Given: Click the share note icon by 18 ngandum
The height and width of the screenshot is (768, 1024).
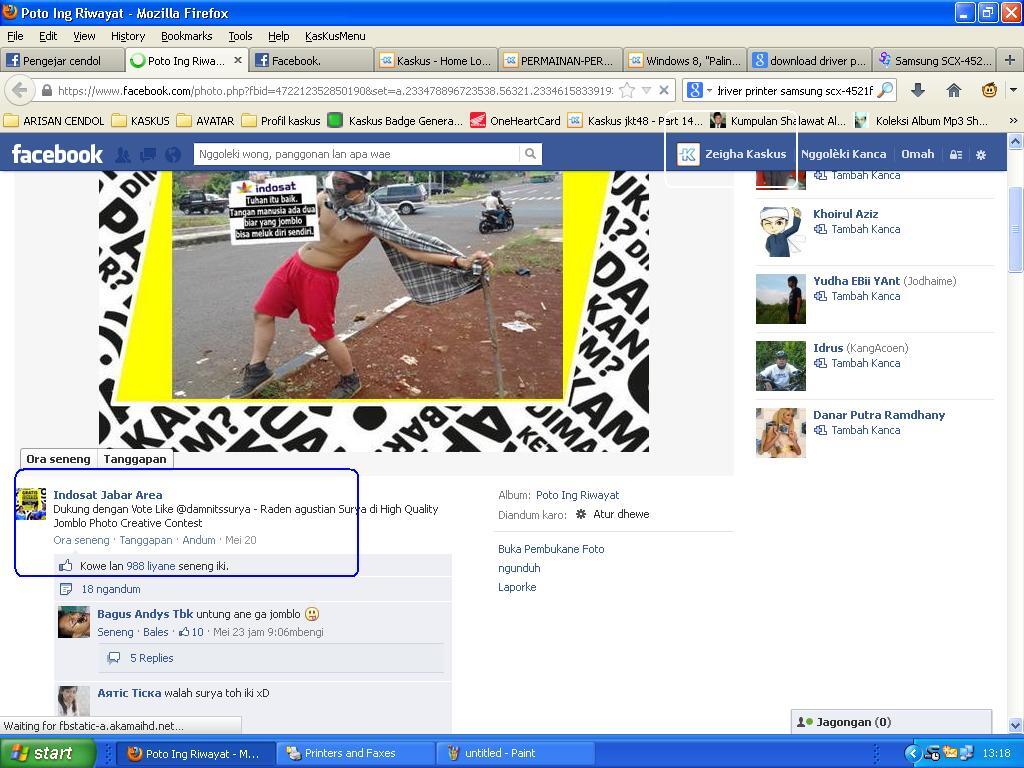Looking at the screenshot, I should (x=65, y=589).
